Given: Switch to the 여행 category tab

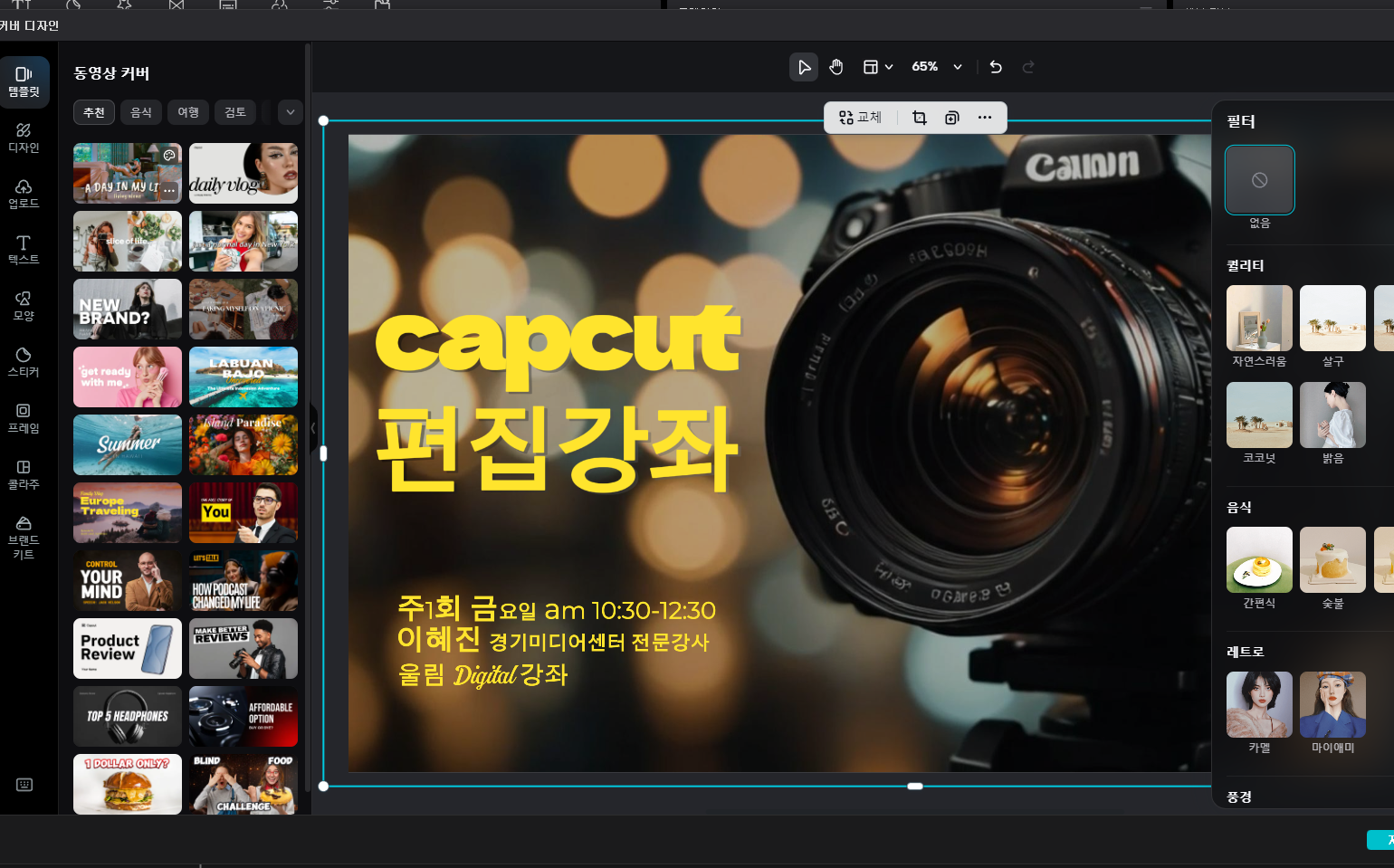Looking at the screenshot, I should click(x=188, y=112).
